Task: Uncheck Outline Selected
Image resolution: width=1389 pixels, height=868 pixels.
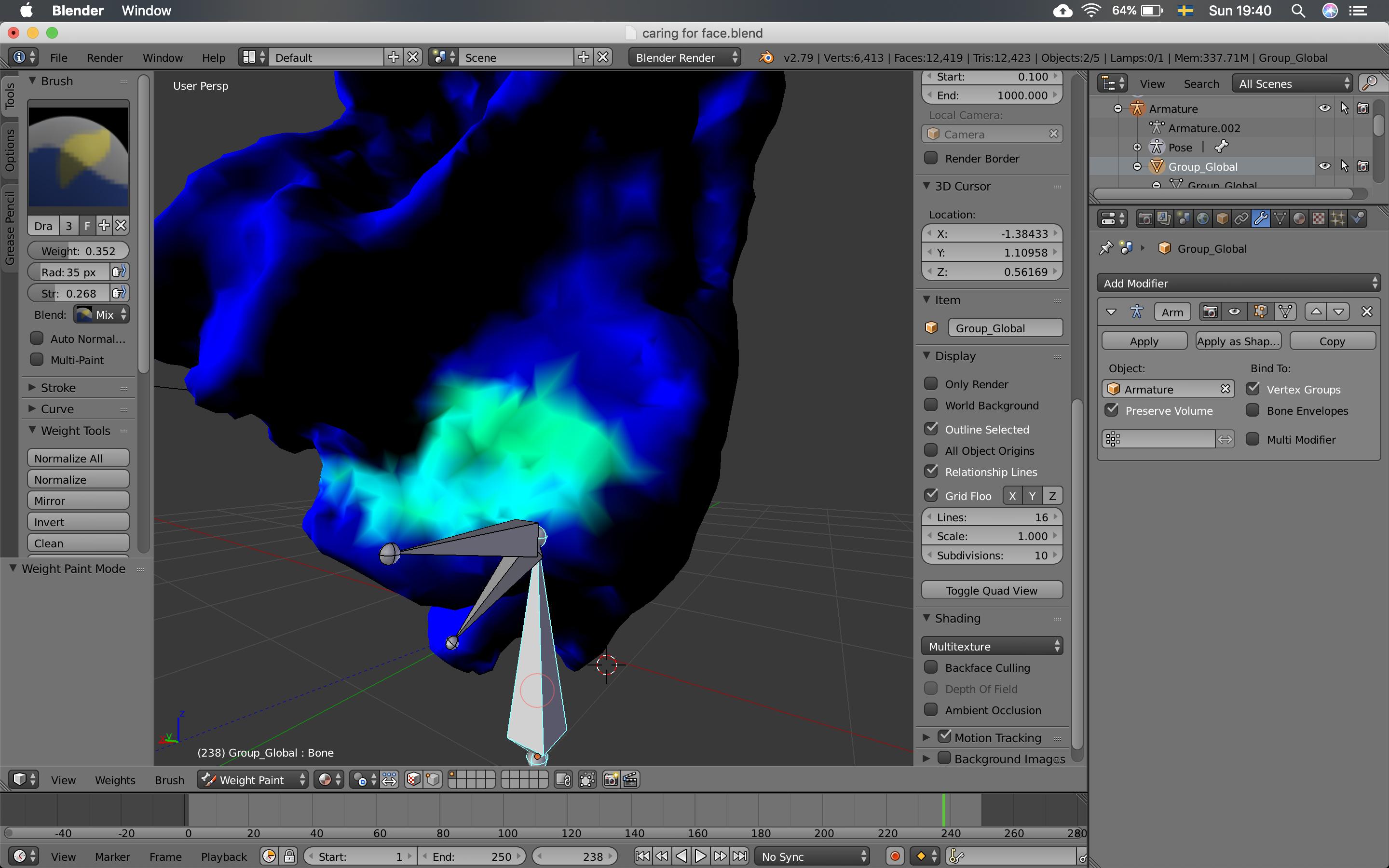Action: pyautogui.click(x=931, y=429)
